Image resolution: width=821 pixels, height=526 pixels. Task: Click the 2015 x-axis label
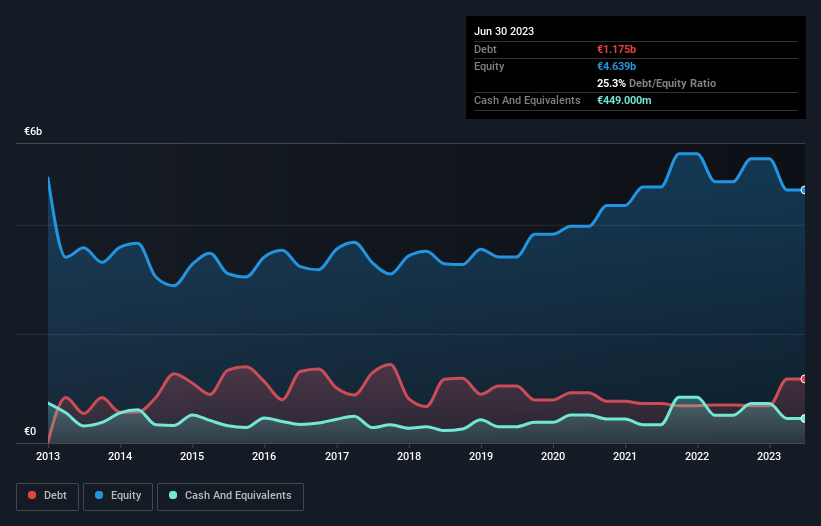coord(192,456)
